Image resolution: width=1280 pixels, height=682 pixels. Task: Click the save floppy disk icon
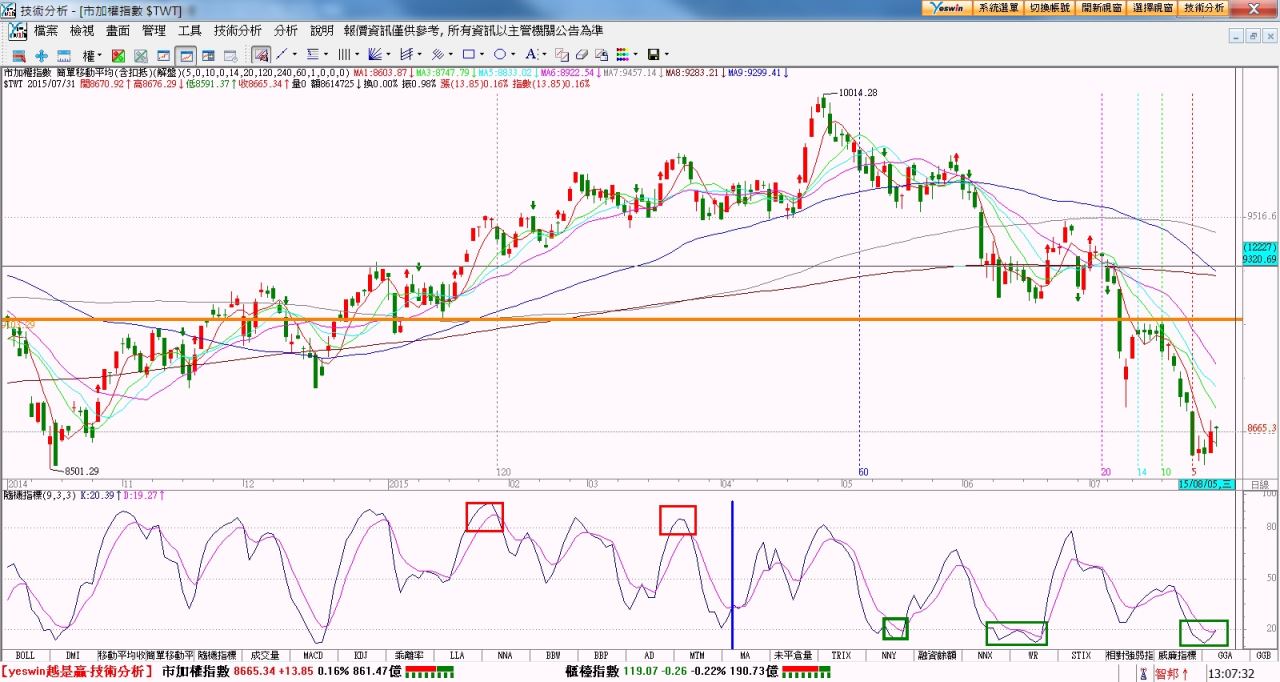click(x=653, y=54)
